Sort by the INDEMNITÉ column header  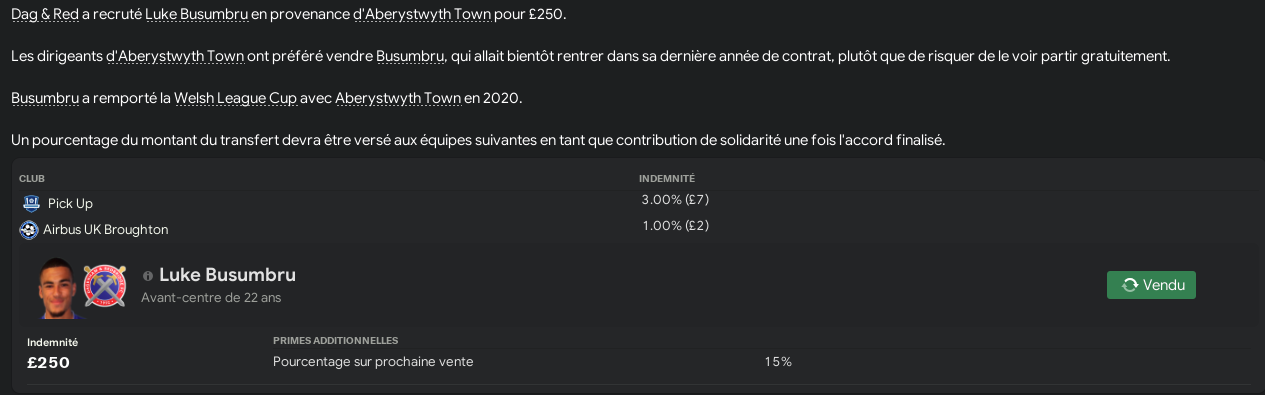click(x=667, y=178)
